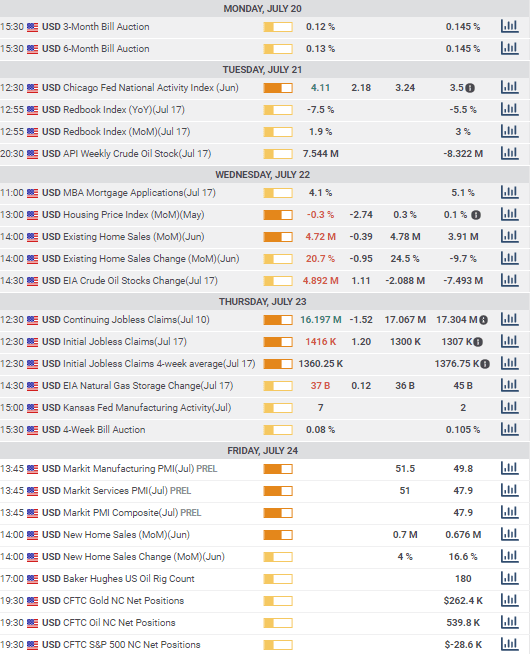Click US flag icon in MBA Mortgage Applications row
The height and width of the screenshot is (654, 532).
tap(32, 193)
